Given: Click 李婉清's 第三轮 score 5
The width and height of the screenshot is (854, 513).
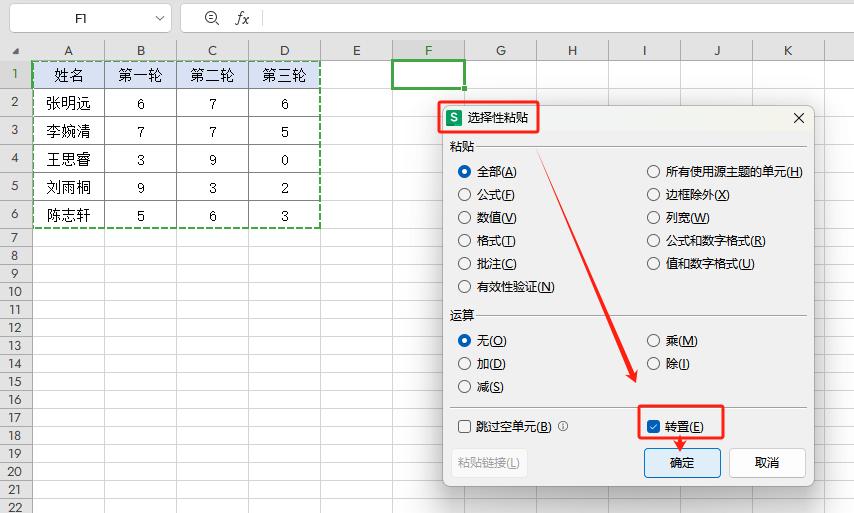Looking at the screenshot, I should coord(284,131).
